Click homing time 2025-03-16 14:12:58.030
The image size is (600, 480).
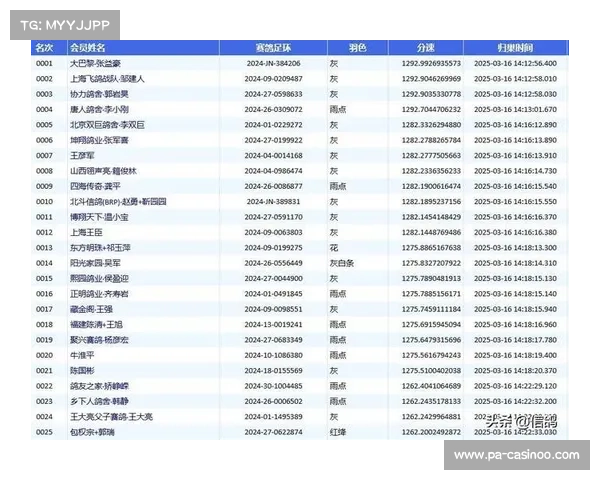(x=515, y=94)
